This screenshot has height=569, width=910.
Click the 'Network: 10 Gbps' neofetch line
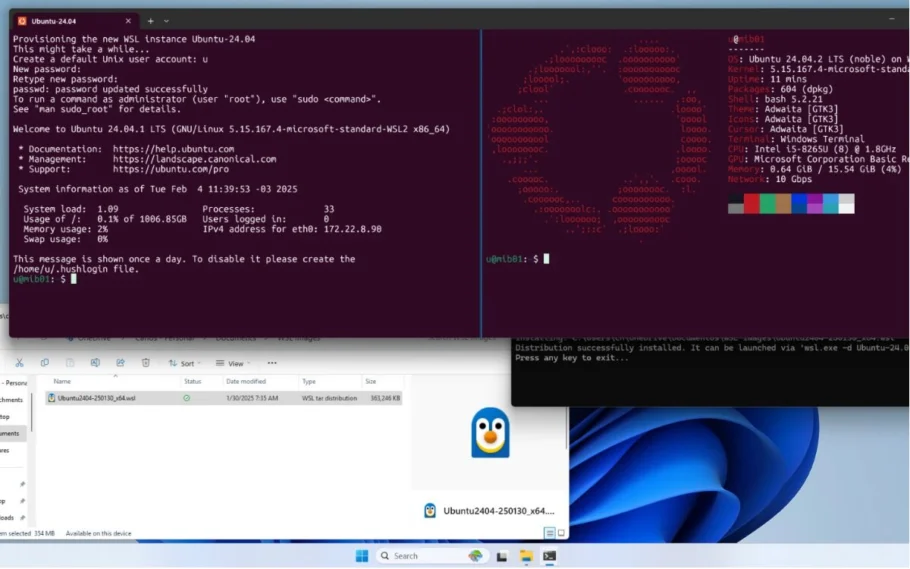[x=770, y=179]
